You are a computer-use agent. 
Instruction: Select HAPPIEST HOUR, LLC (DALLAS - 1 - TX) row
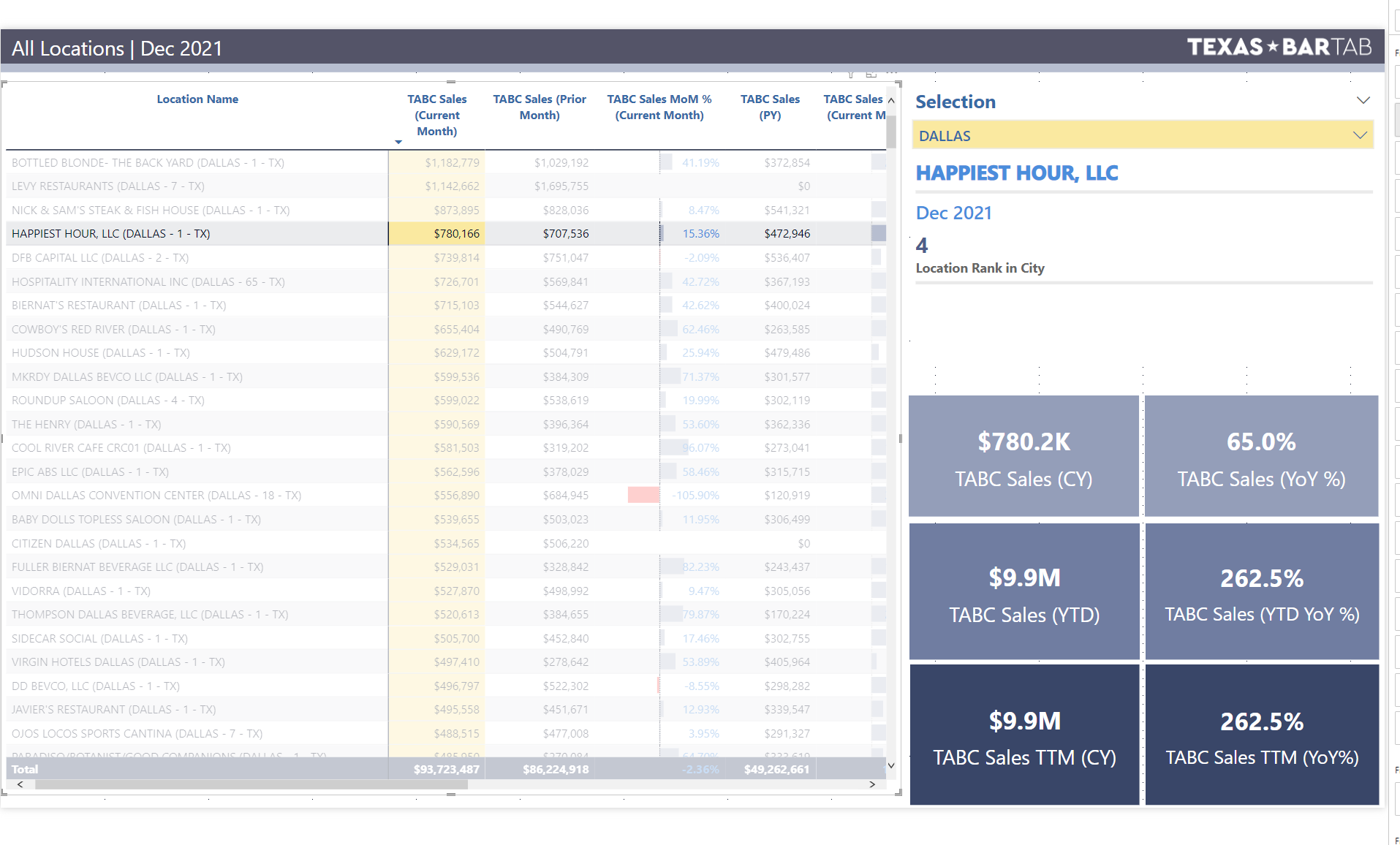coord(446,234)
